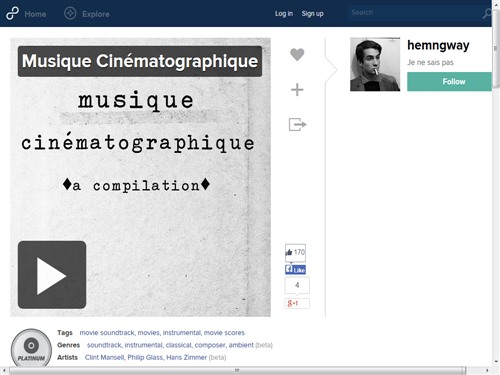Viewport: 500px width, 375px height.
Task: Click the horizontal scrollbar thumb
Action: 237,370
